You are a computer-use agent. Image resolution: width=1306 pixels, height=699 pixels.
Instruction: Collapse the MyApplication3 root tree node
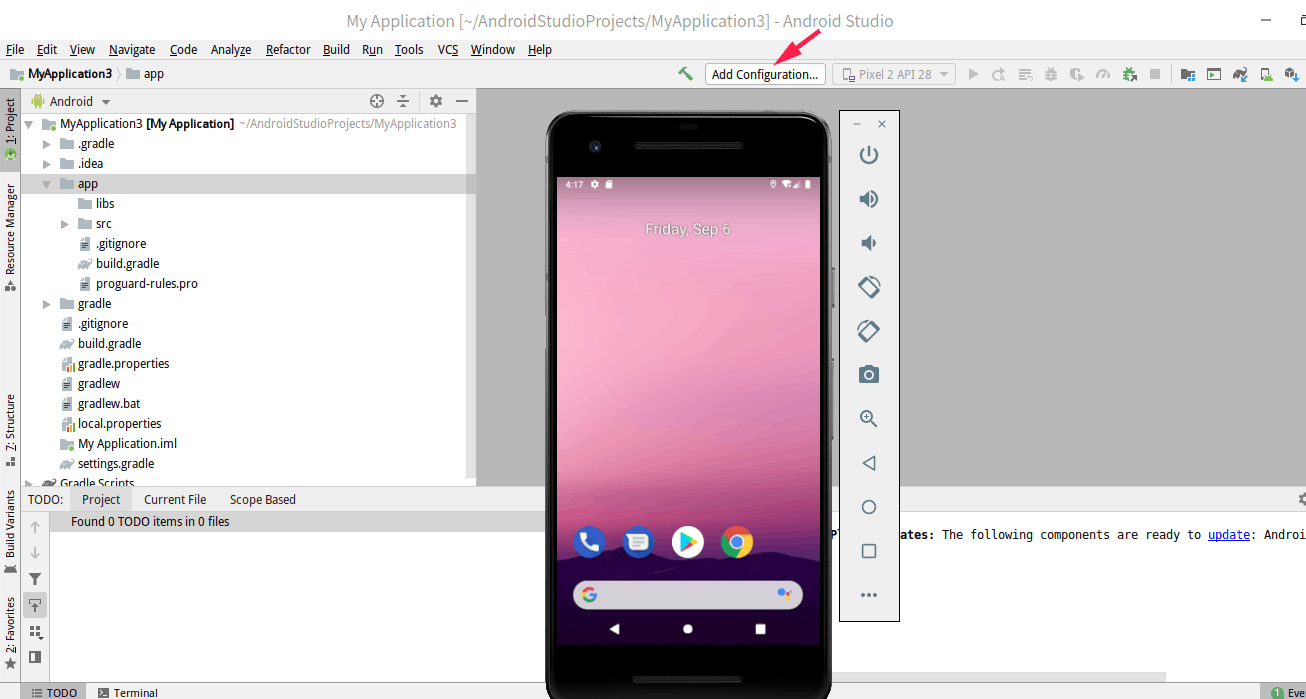click(x=28, y=124)
